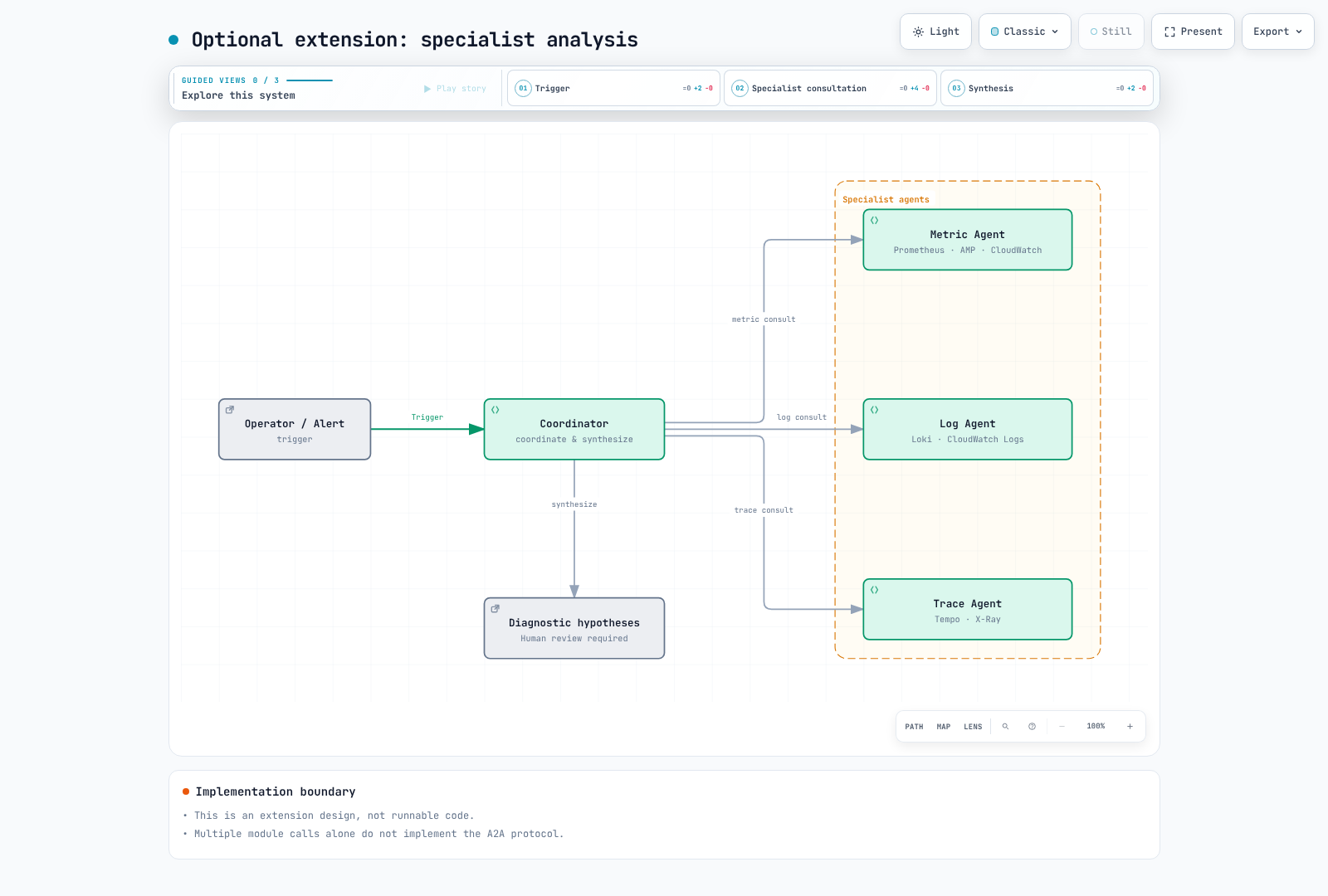
Task: Click the Synthesis view diff counts
Action: 1130,88
